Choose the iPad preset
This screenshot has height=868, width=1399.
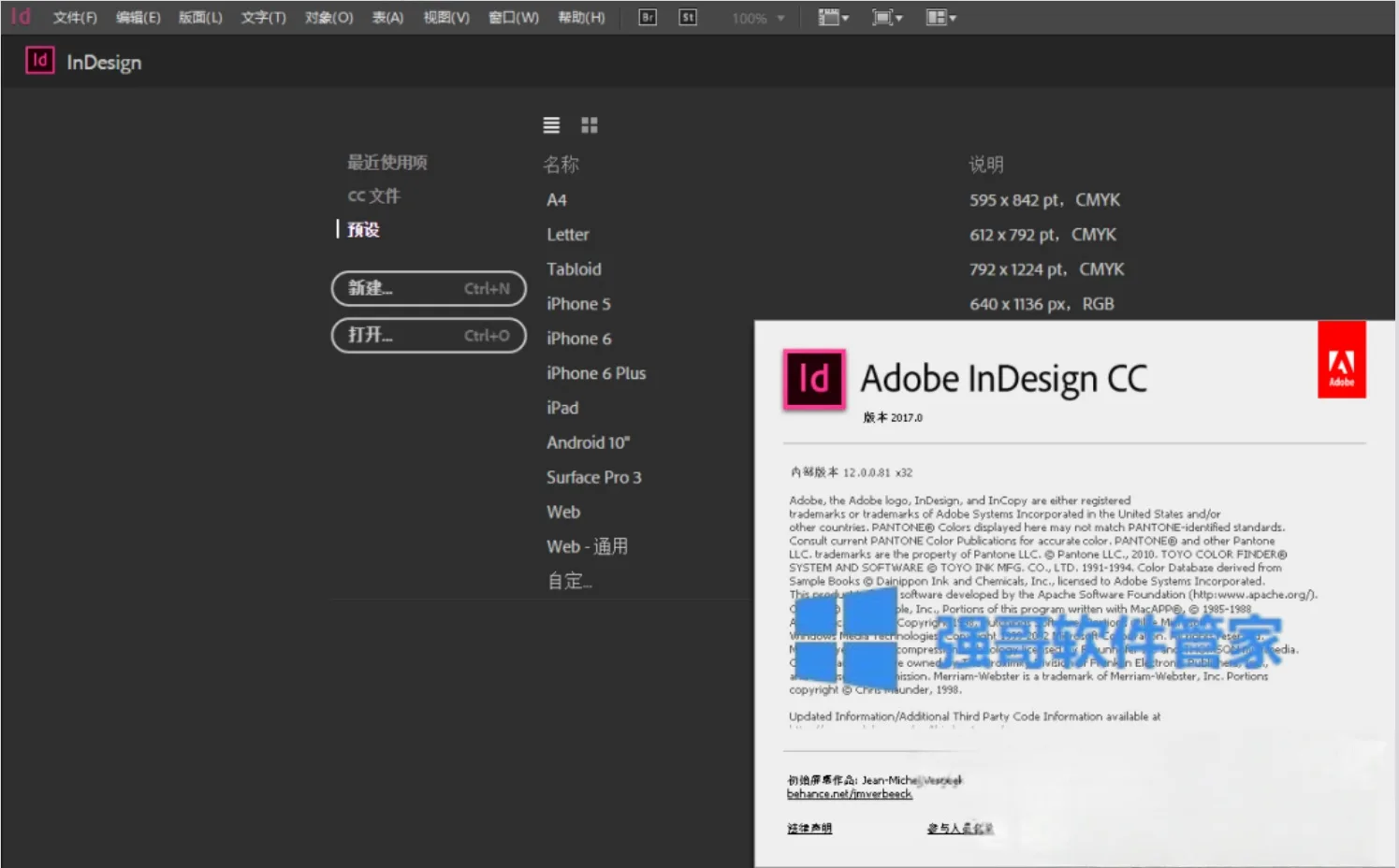pos(562,408)
